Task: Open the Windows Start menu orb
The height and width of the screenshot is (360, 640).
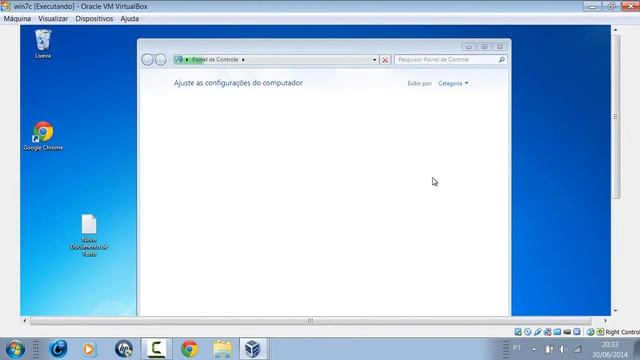Action: (16, 349)
